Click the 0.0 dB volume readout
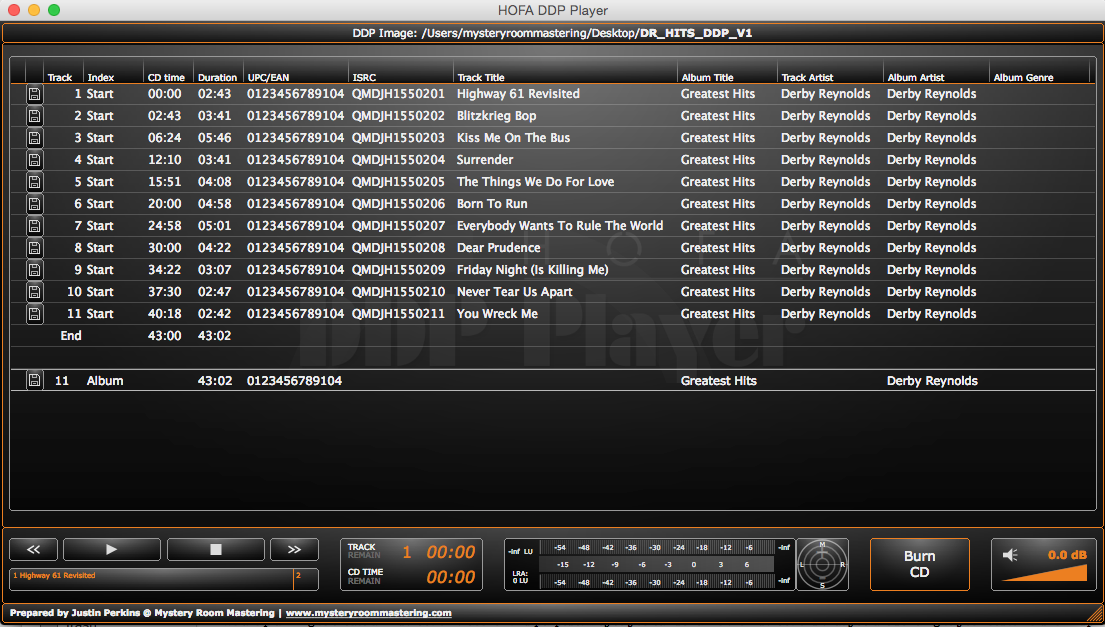1105x627 pixels. 1067,554
